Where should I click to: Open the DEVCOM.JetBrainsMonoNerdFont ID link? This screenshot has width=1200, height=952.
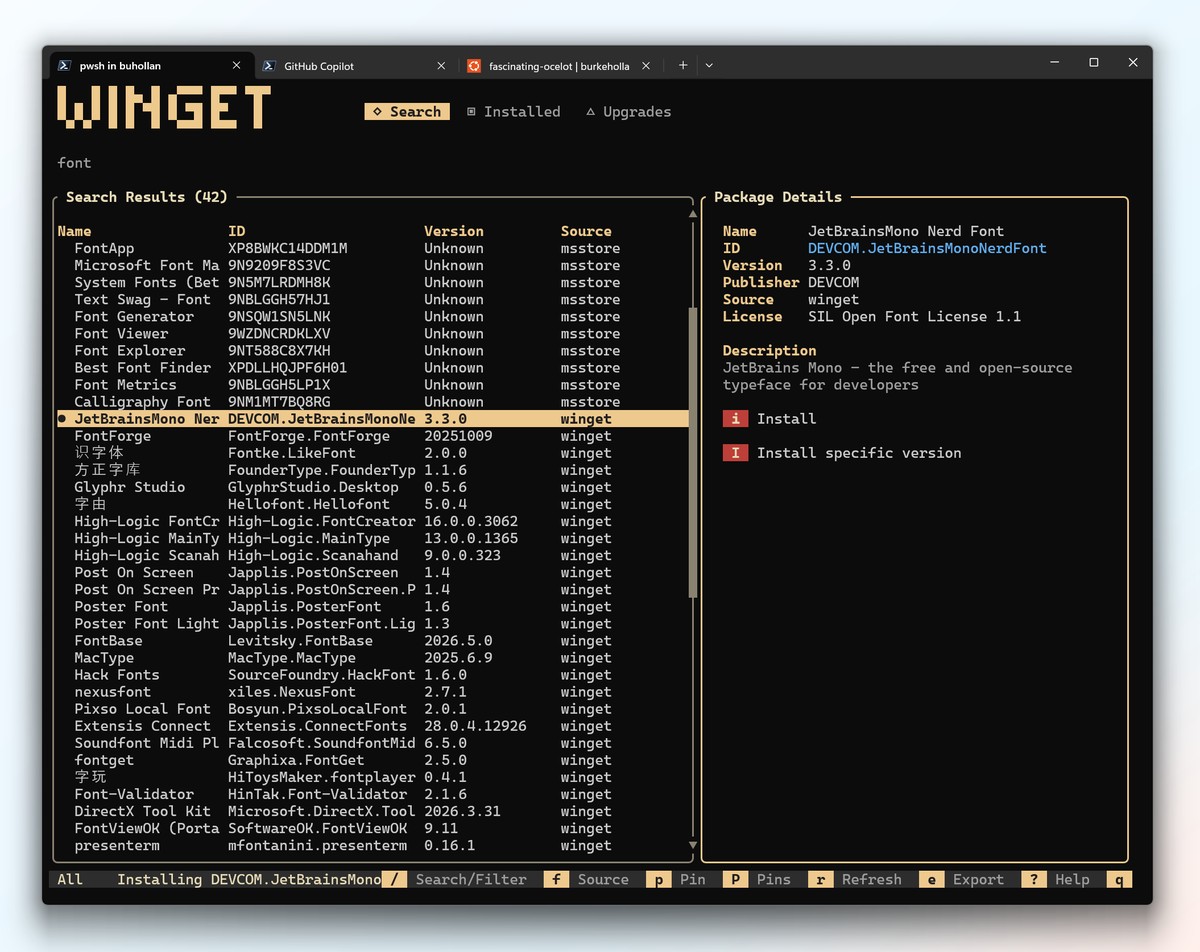(x=927, y=248)
